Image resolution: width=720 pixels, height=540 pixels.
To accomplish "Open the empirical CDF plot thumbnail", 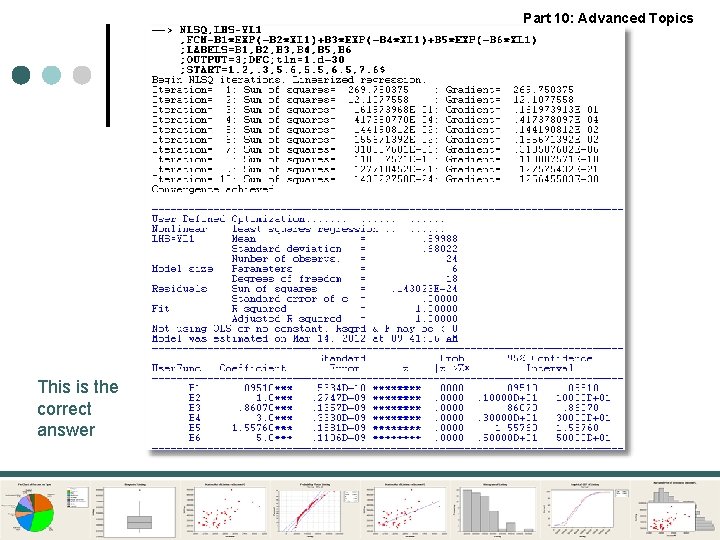I will tap(585, 510).
